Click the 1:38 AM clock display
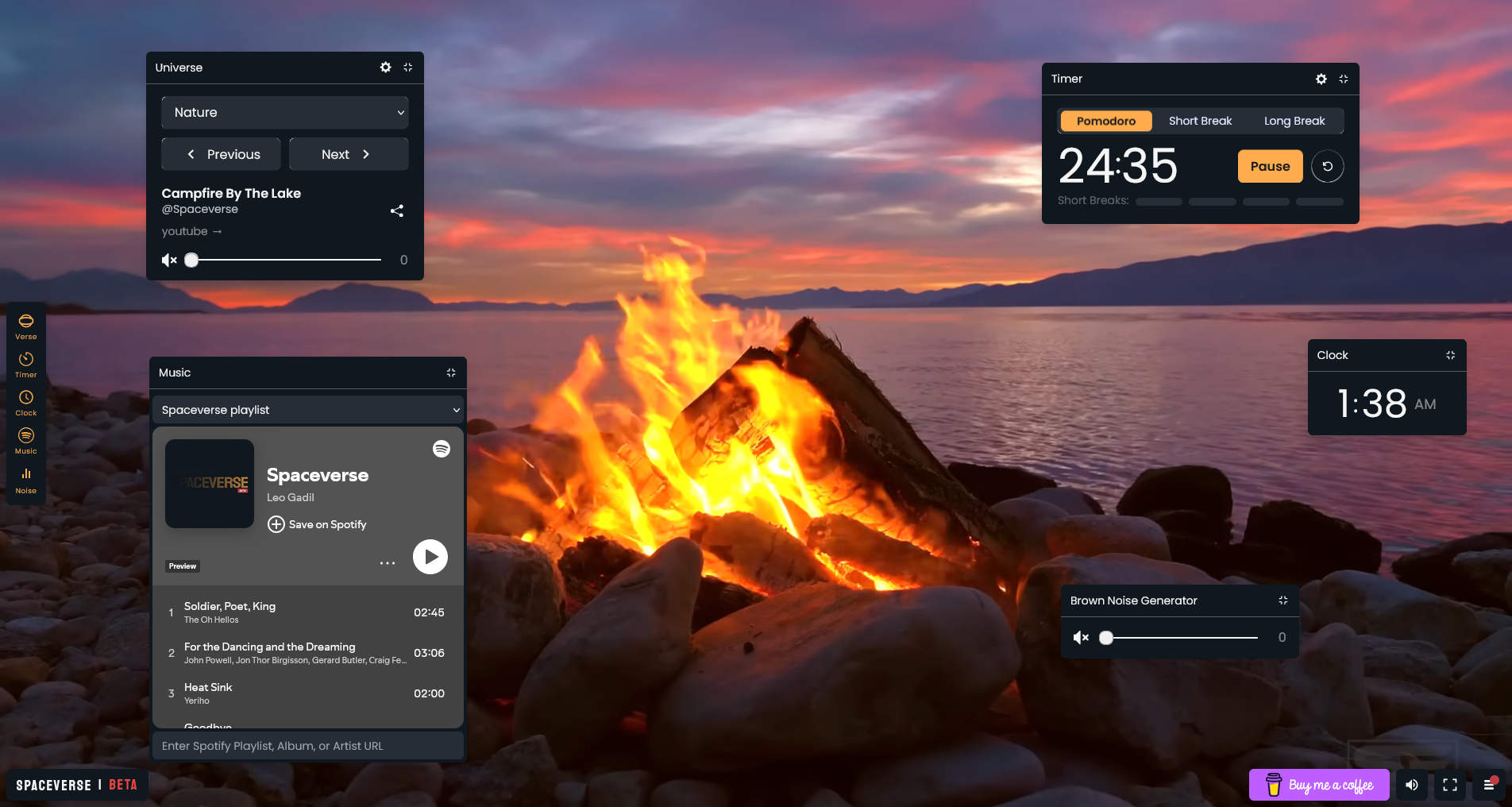 [1387, 403]
